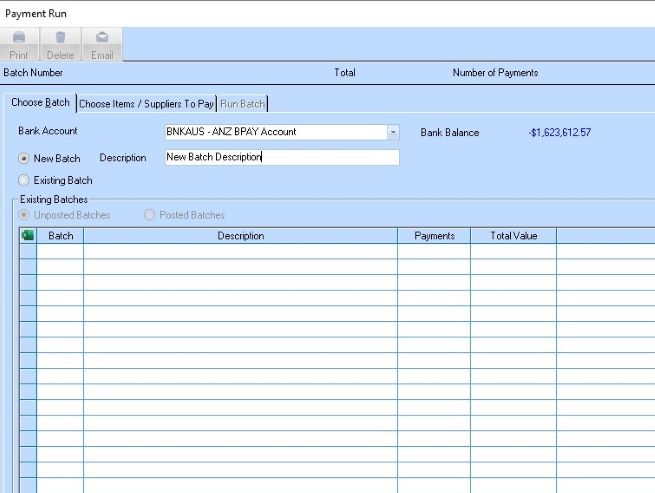655x493 pixels.
Task: Click the Total Value column header
Action: [513, 236]
